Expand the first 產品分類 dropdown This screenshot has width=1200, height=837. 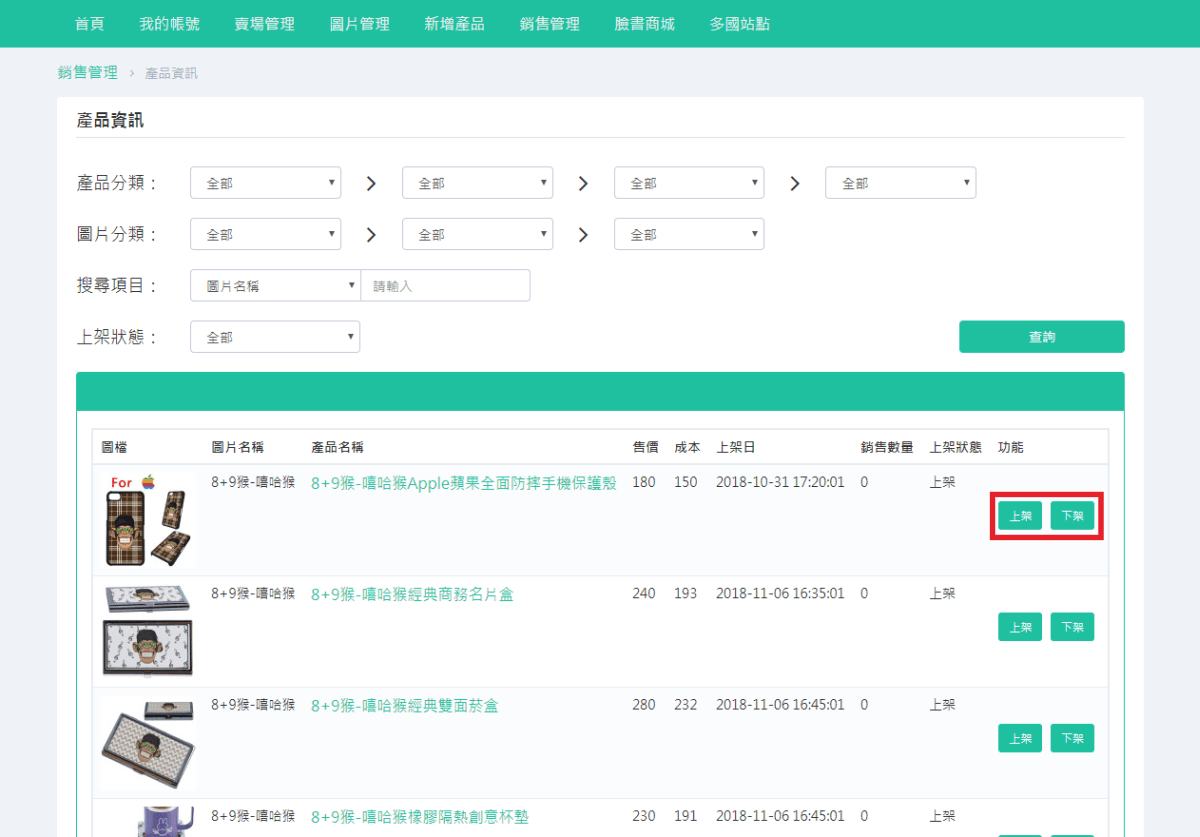265,183
